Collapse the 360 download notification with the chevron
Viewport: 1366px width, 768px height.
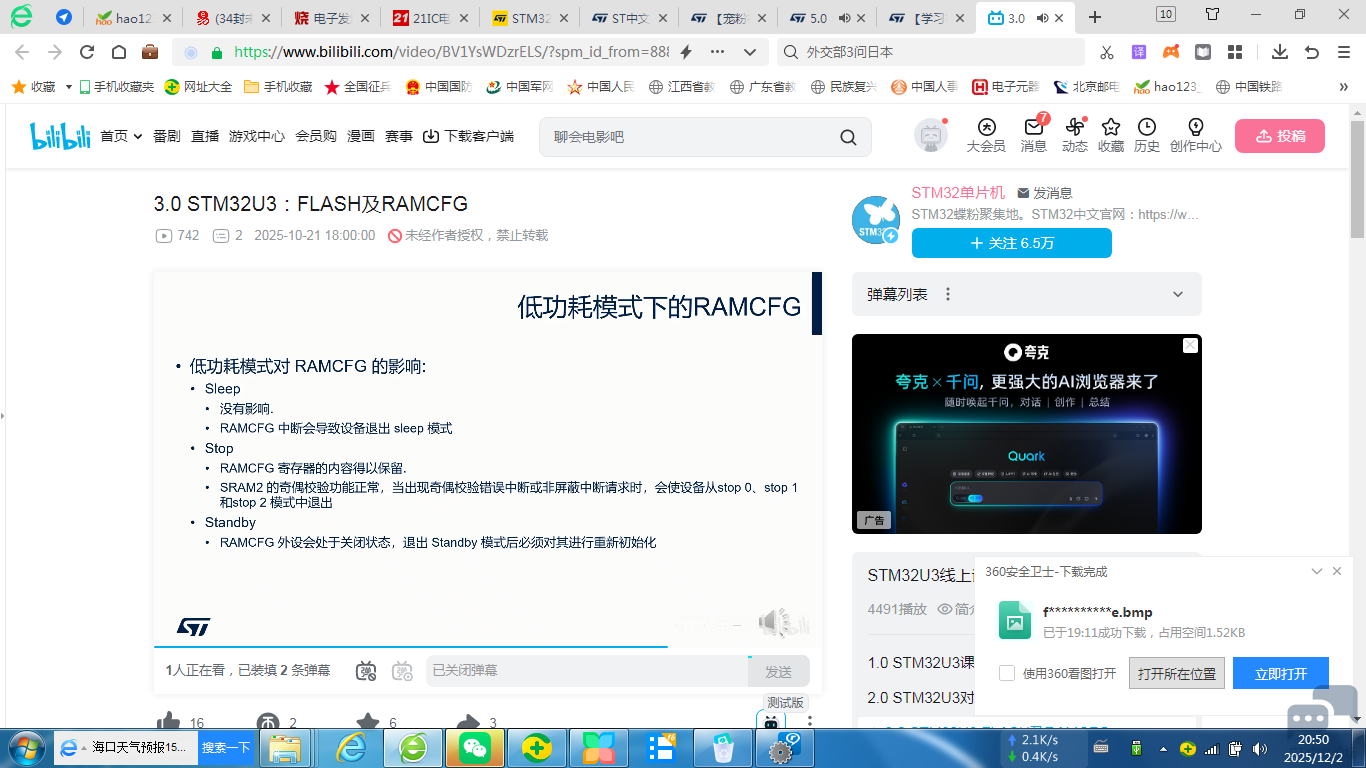1317,571
